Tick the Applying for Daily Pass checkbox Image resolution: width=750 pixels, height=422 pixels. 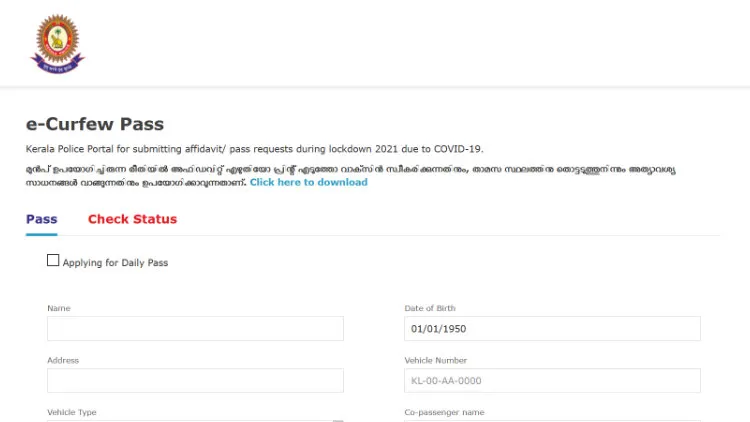pos(53,261)
